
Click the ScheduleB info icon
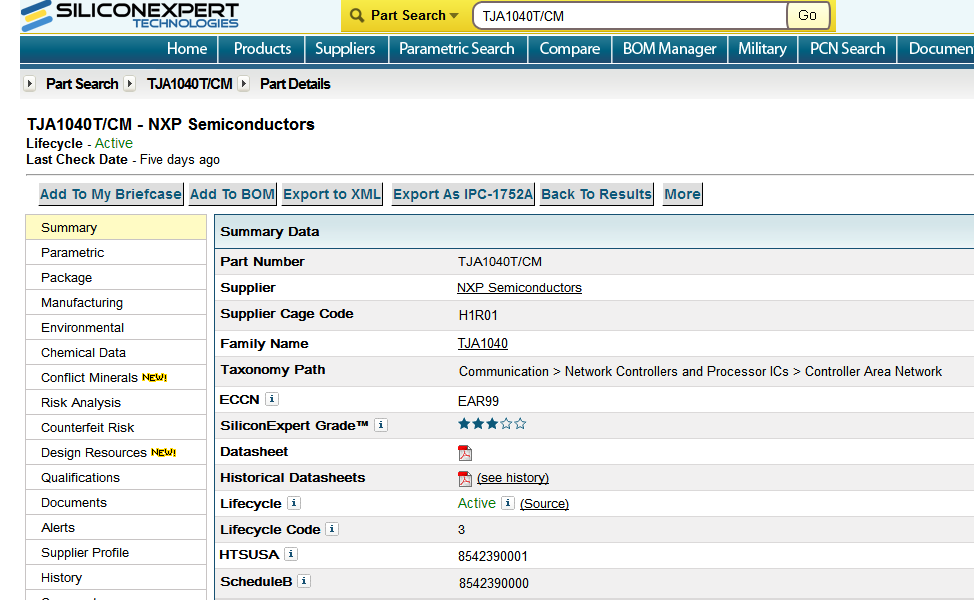click(304, 581)
